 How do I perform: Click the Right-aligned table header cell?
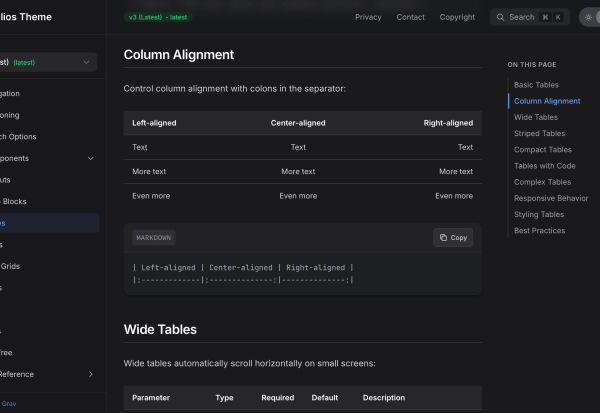[448, 123]
